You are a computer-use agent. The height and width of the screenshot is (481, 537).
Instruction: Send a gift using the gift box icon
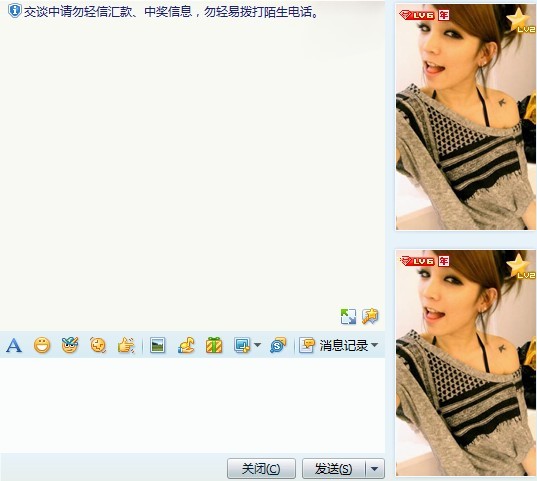pyautogui.click(x=214, y=345)
